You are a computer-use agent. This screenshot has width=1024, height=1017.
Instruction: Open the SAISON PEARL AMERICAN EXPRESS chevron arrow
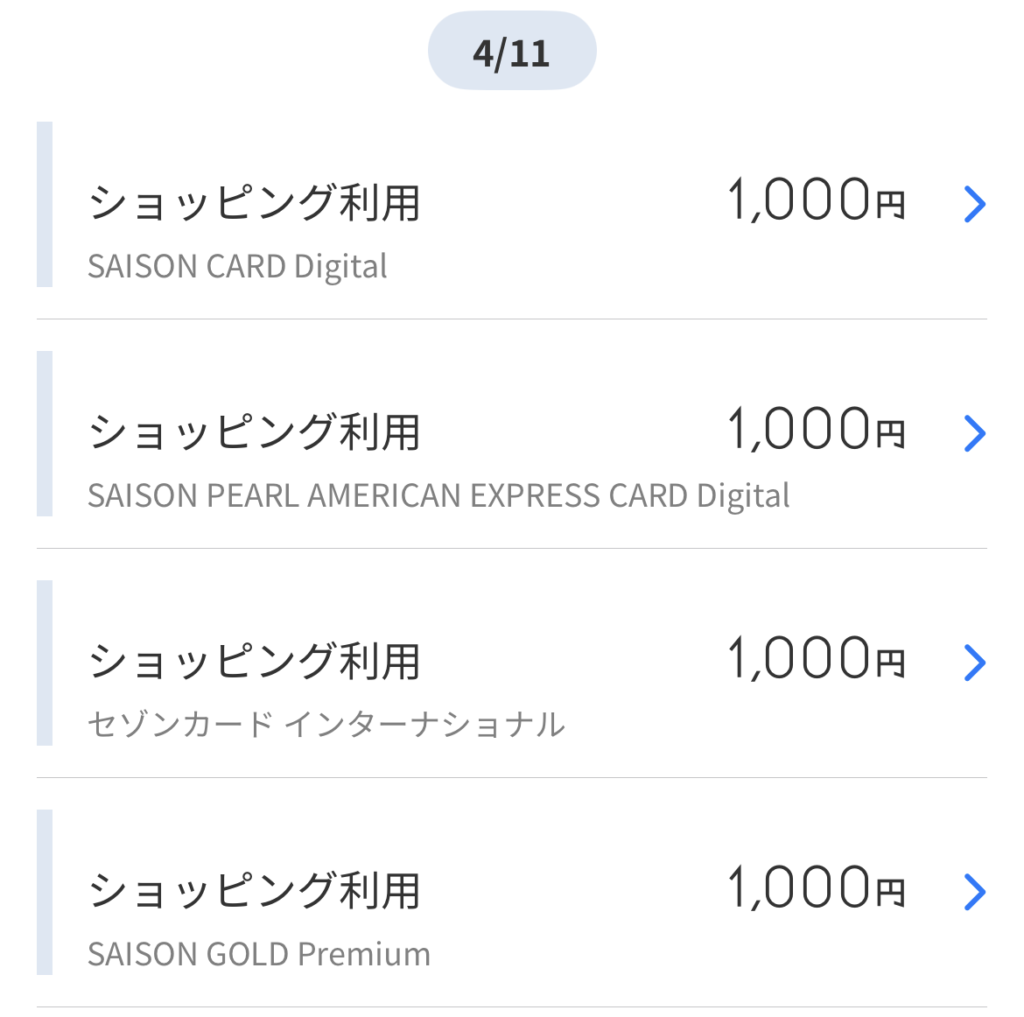[x=974, y=434]
